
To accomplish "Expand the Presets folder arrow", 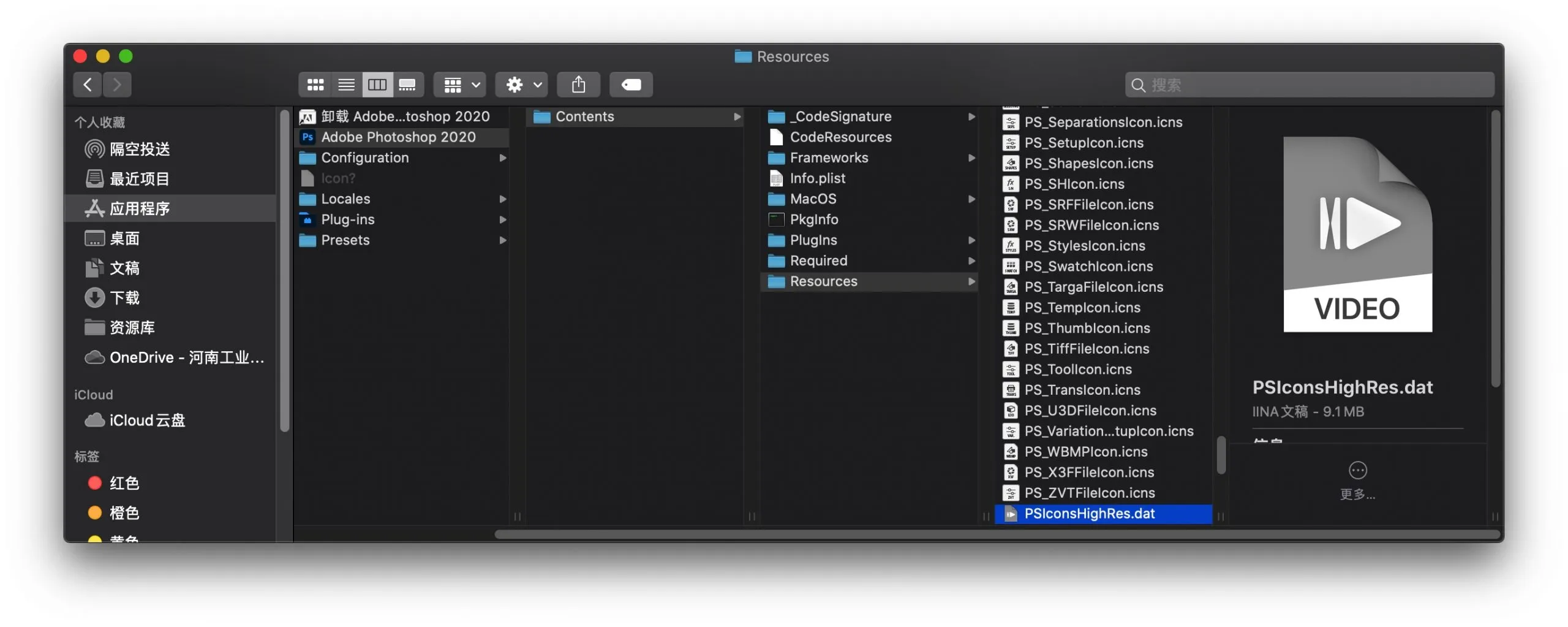I will click(502, 240).
